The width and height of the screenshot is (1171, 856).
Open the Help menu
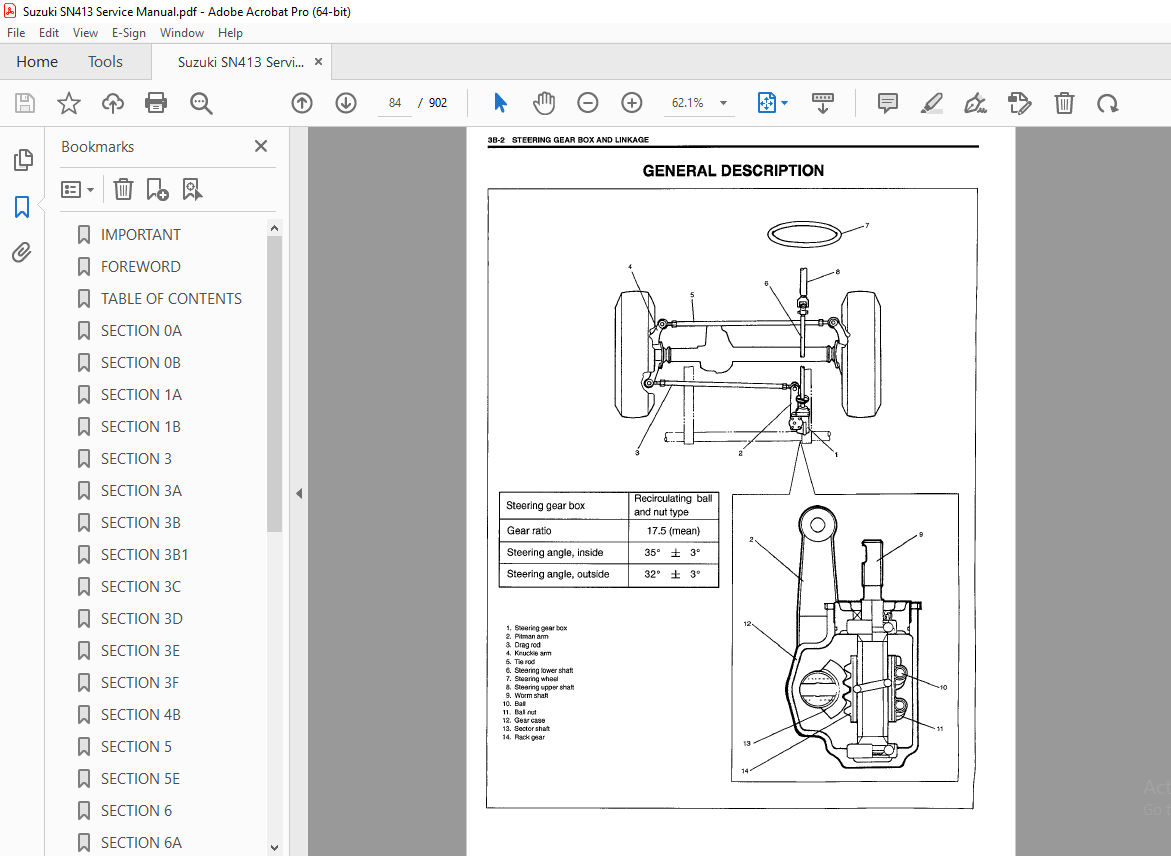[x=230, y=33]
